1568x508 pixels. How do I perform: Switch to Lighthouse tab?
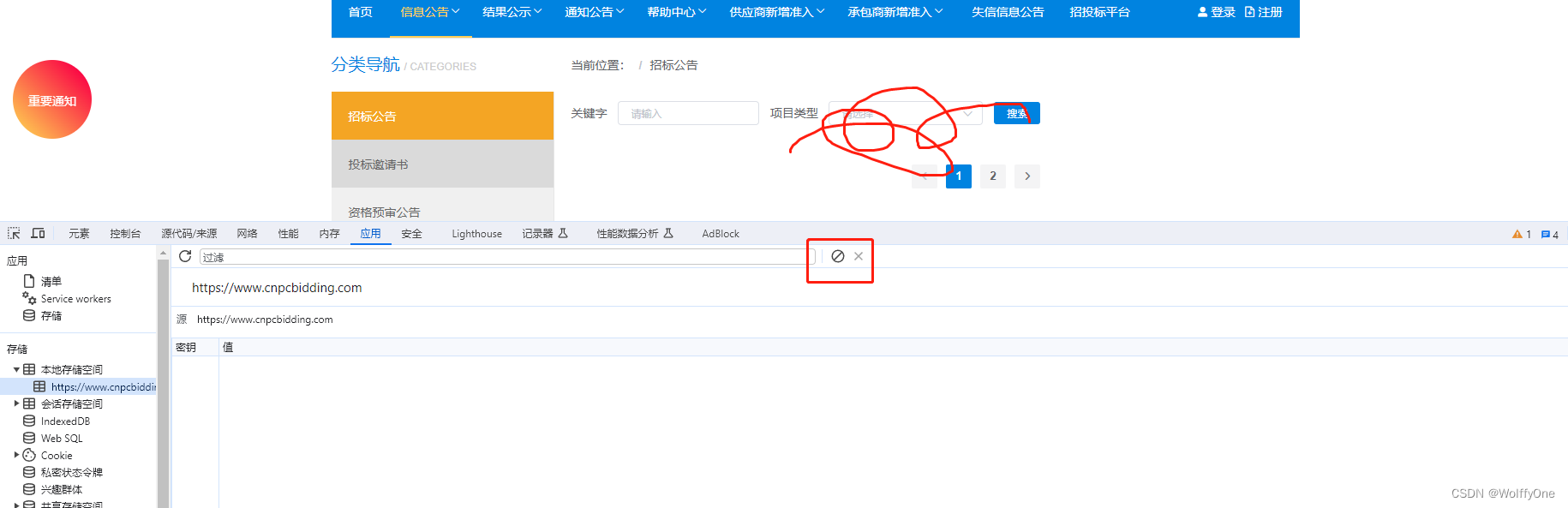tap(477, 234)
